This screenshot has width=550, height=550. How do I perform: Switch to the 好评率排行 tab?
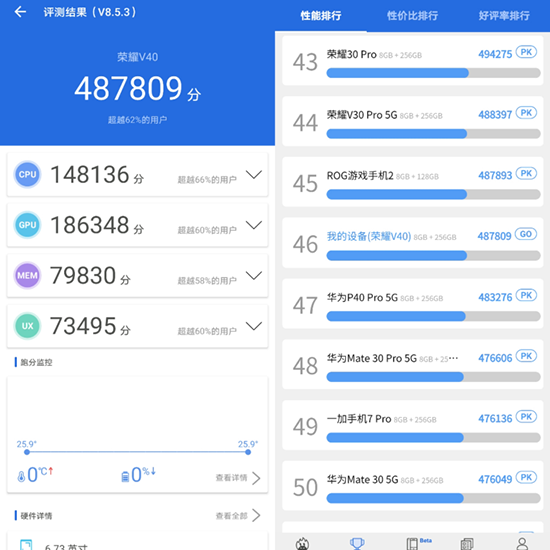(504, 15)
